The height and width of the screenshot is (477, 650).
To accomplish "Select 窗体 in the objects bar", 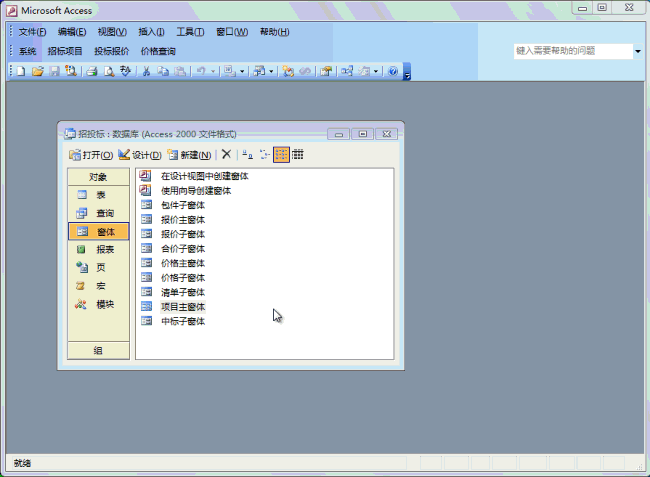I will click(98, 231).
